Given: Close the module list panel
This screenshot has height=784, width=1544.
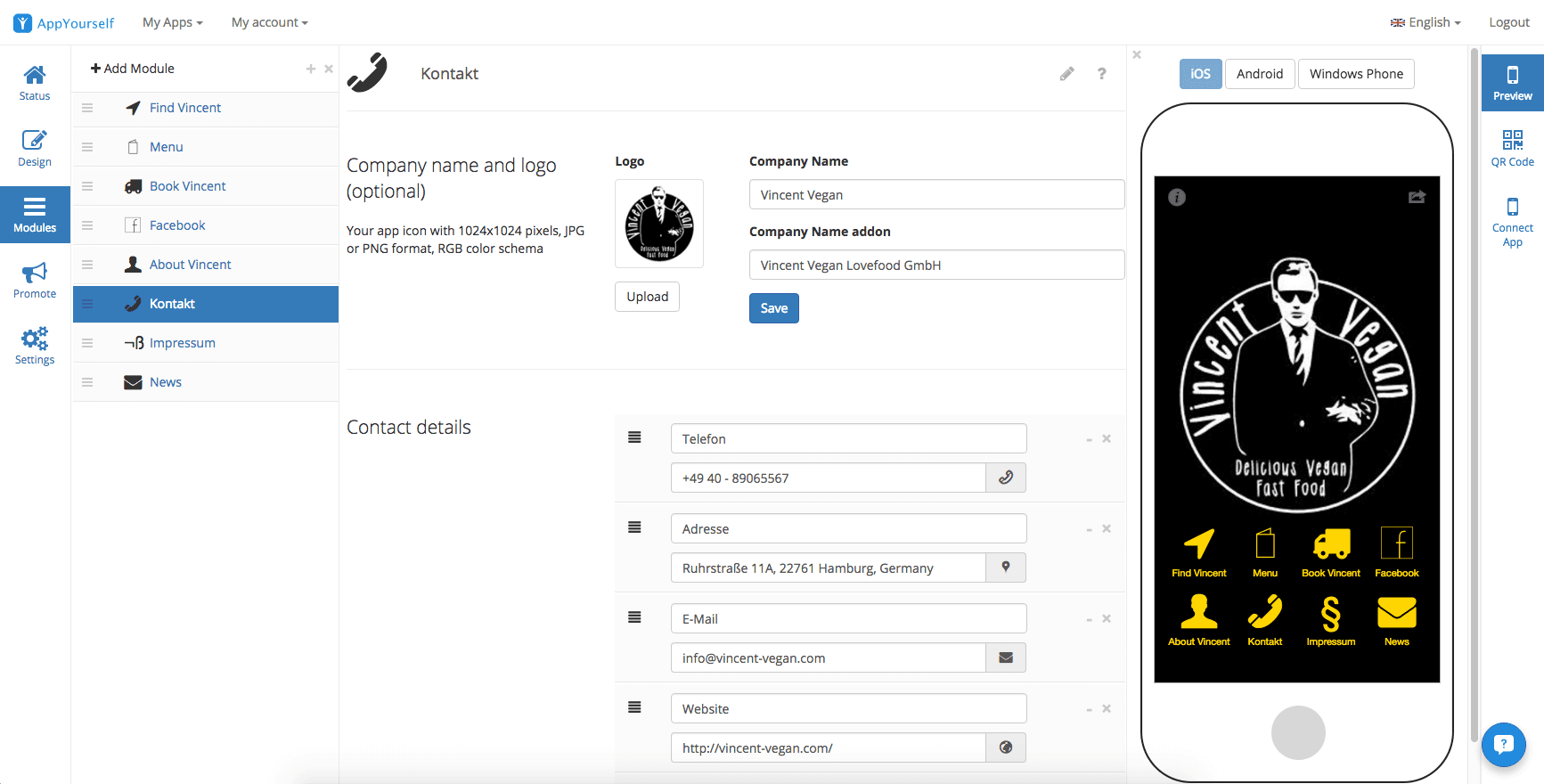Looking at the screenshot, I should (x=329, y=69).
